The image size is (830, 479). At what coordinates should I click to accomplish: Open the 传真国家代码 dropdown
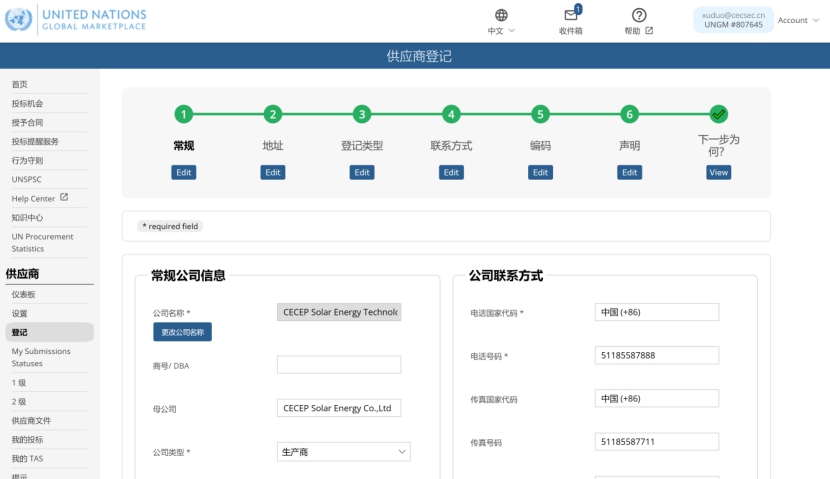(656, 398)
